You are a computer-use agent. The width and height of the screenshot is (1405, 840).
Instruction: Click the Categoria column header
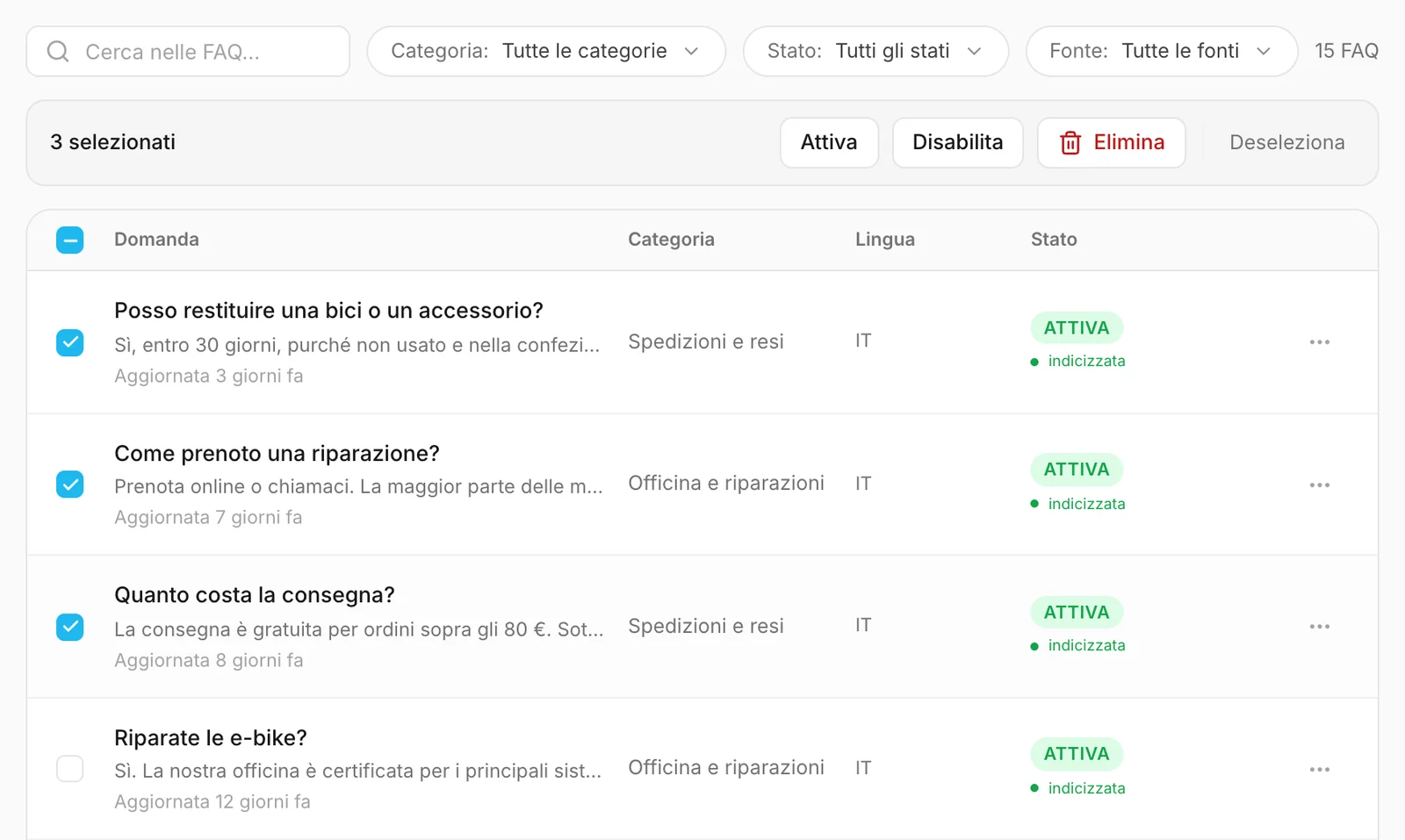tap(671, 239)
